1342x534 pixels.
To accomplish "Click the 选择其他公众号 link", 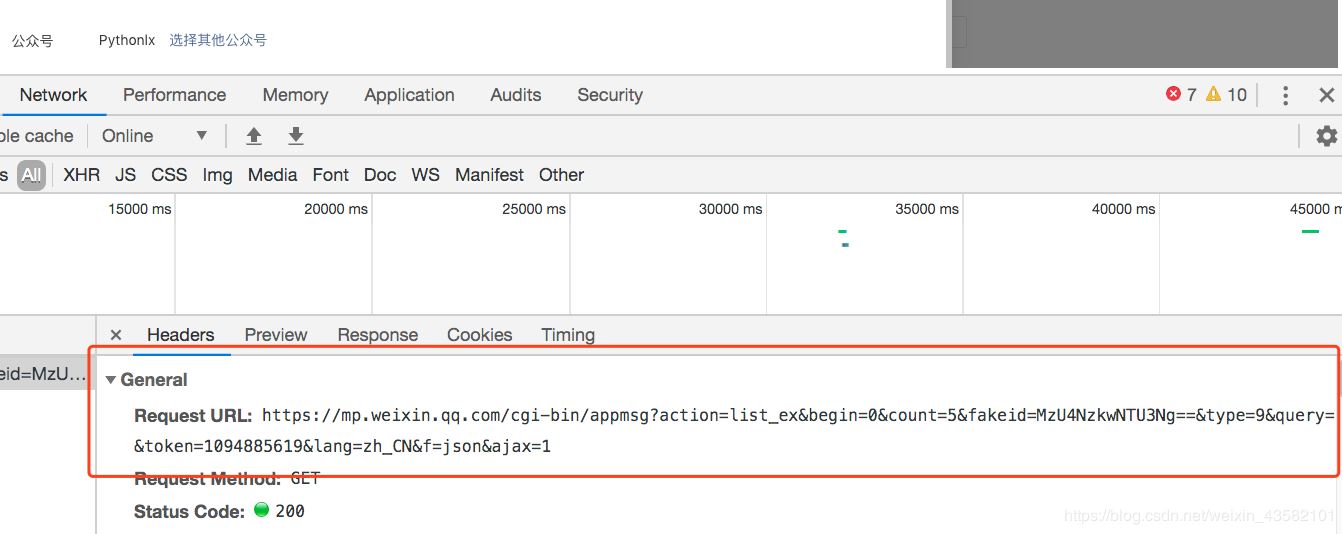I will (x=218, y=41).
